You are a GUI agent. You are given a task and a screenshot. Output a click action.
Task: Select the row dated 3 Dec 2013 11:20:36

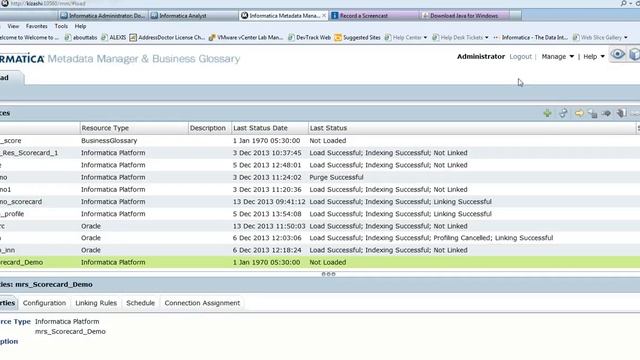[320, 189]
